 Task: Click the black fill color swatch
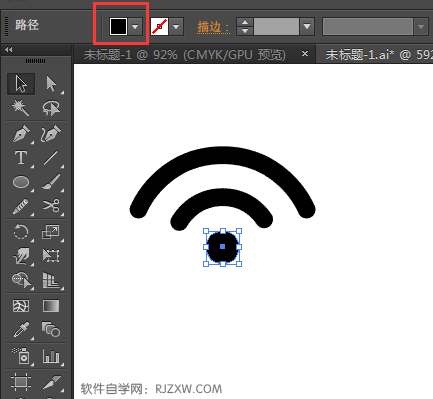pos(118,26)
